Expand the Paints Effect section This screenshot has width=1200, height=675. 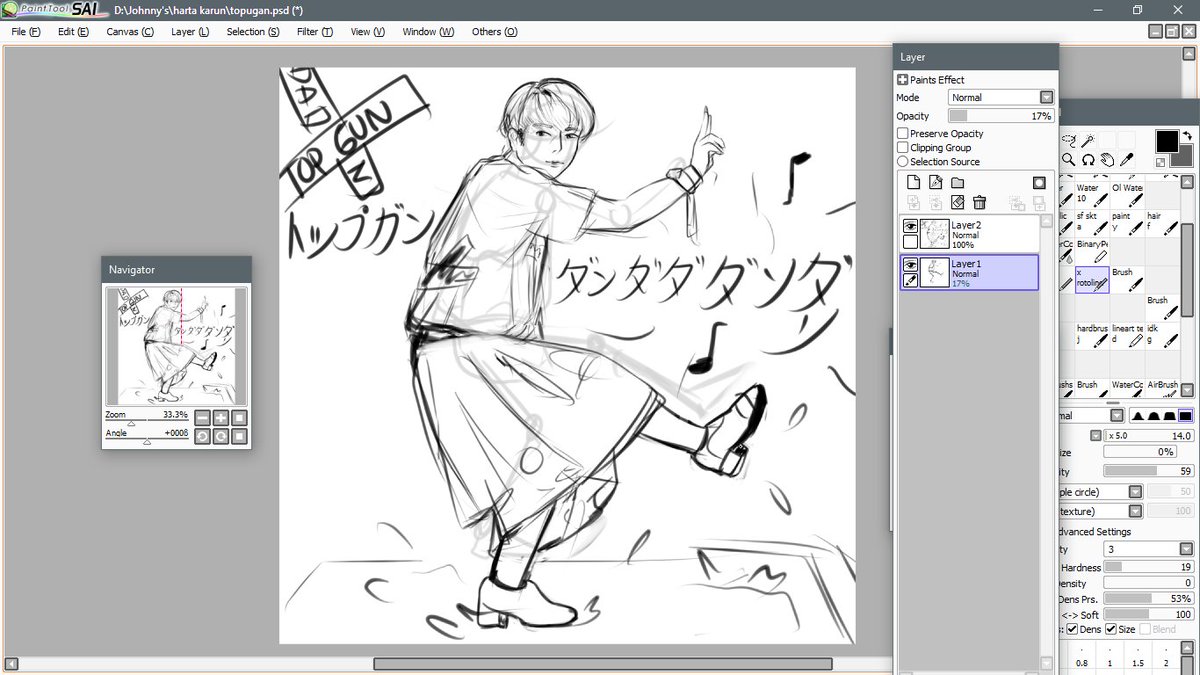click(903, 79)
